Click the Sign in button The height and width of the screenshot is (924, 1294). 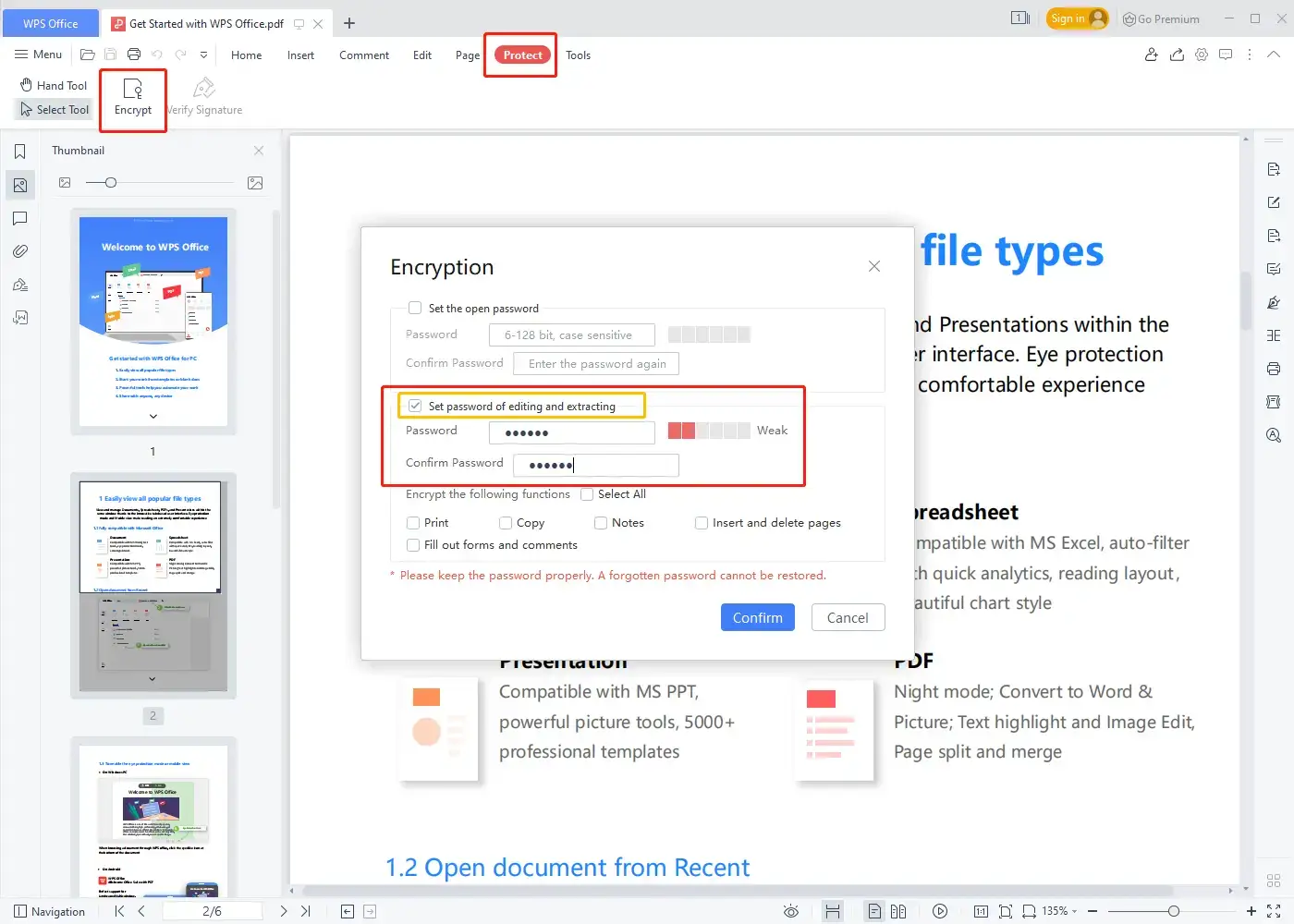click(1077, 18)
